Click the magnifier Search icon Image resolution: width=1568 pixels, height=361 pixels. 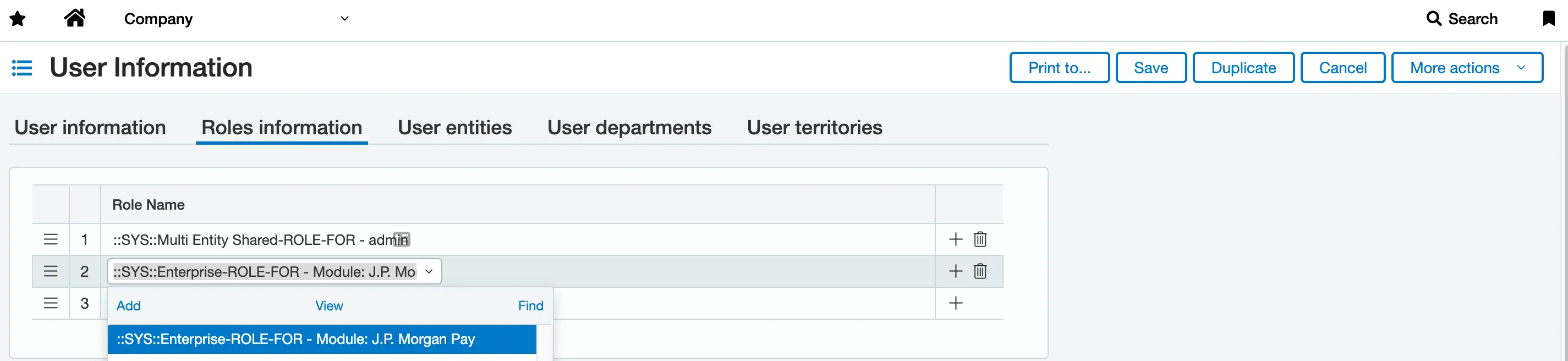point(1433,19)
